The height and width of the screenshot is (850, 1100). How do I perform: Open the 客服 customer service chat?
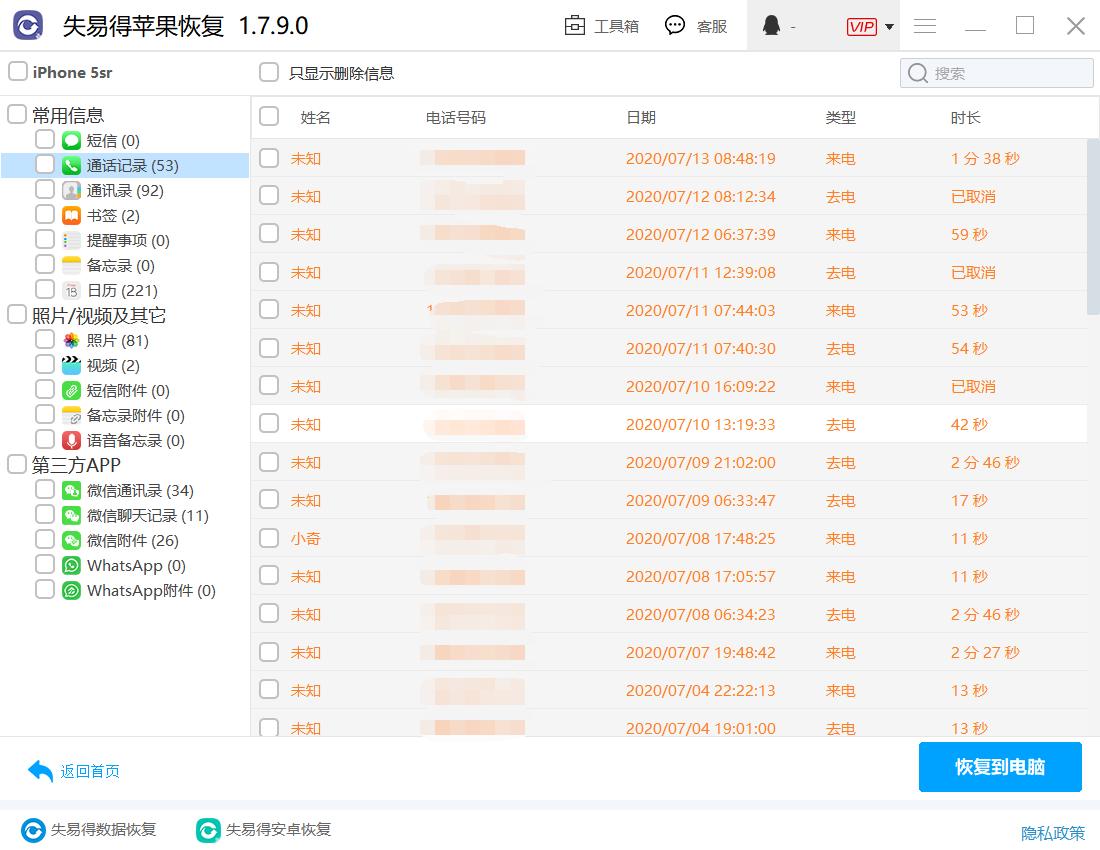pyautogui.click(x=695, y=26)
